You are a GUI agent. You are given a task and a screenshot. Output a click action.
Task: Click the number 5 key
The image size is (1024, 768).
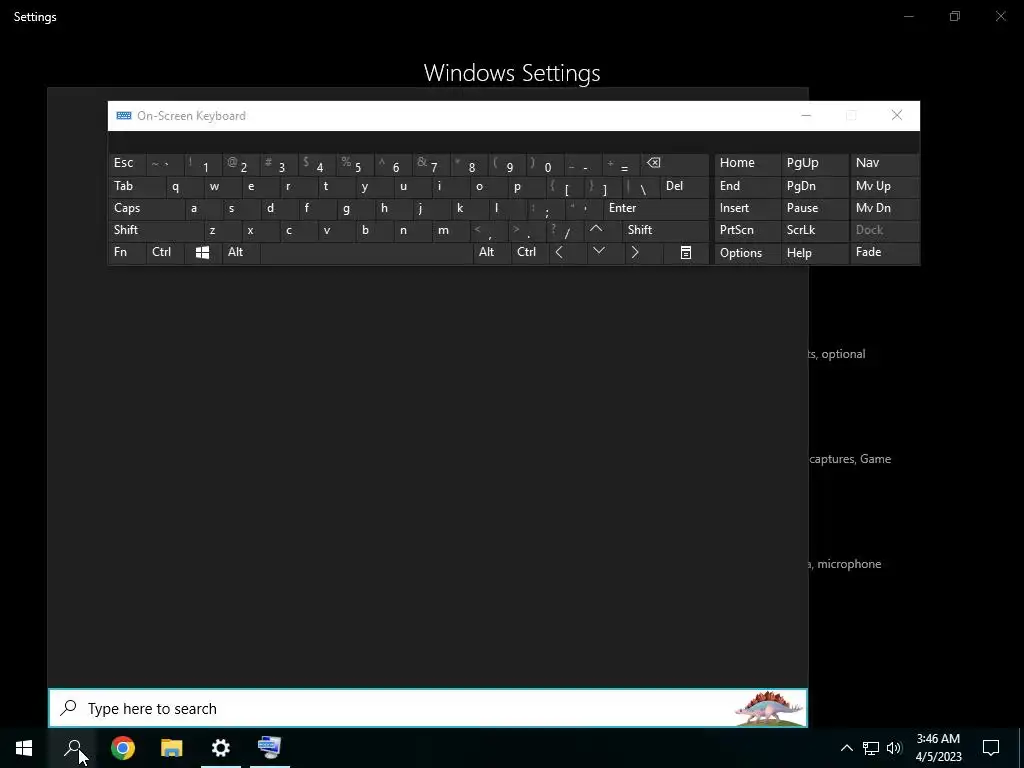click(355, 164)
